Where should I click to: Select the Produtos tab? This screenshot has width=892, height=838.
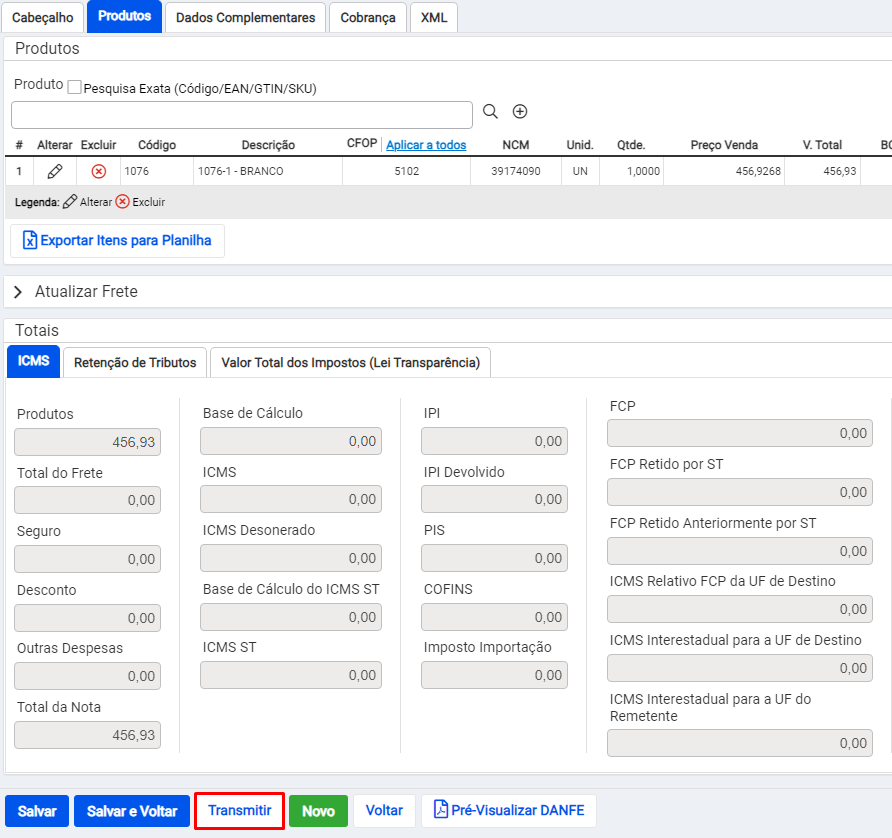click(x=125, y=16)
